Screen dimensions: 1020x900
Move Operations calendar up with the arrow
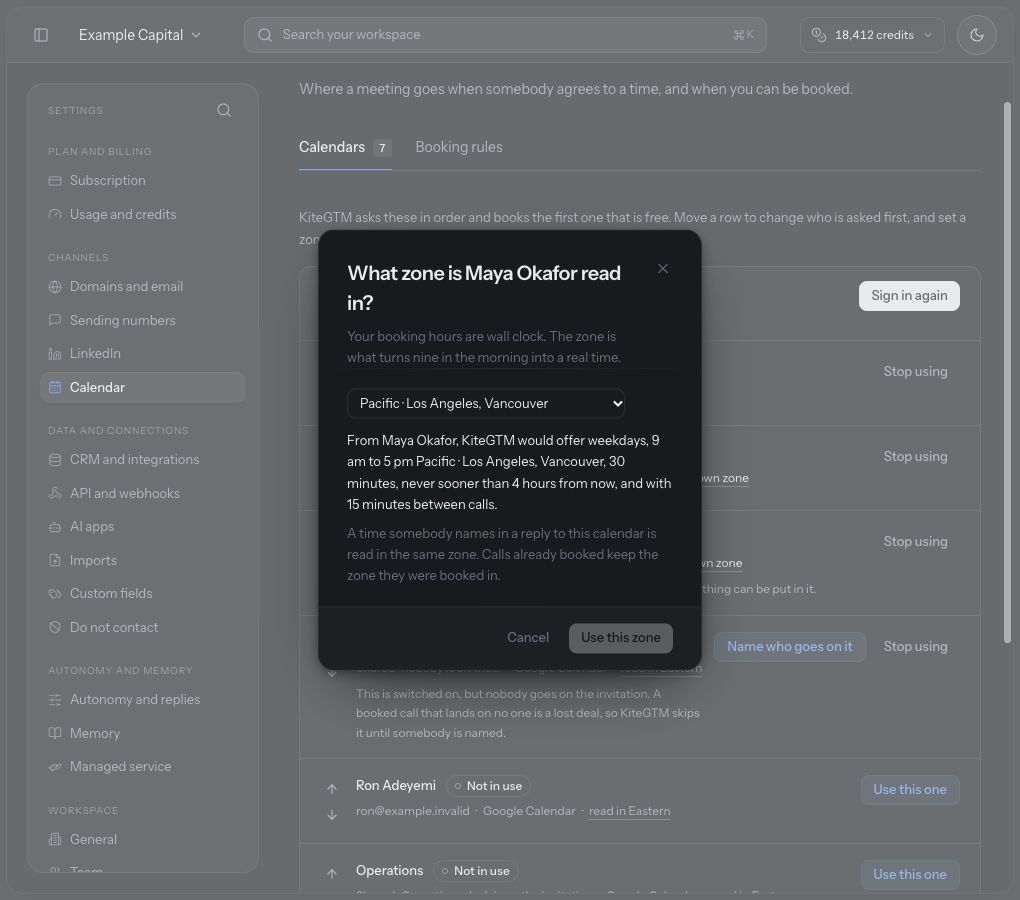point(332,874)
